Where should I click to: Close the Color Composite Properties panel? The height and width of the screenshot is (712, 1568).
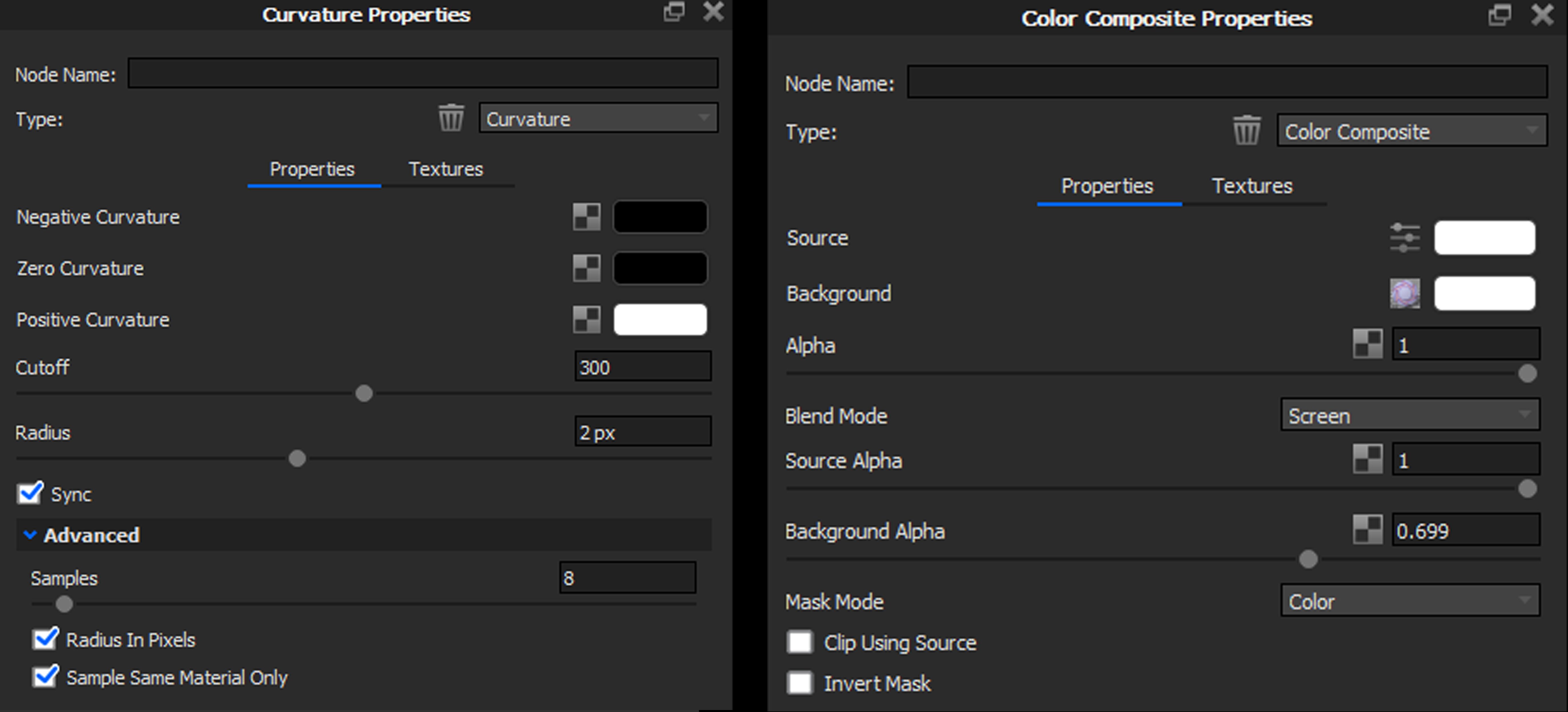(x=1542, y=15)
